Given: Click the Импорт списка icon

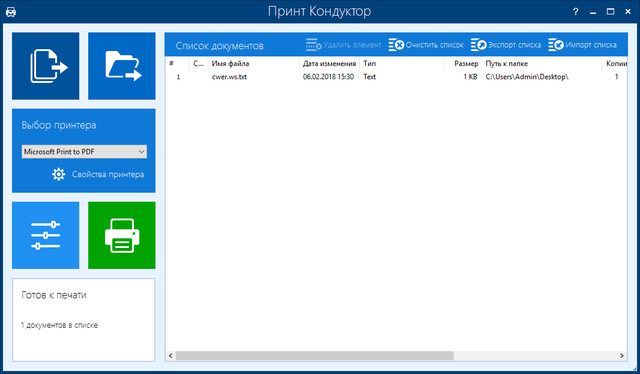Looking at the screenshot, I should [556, 45].
